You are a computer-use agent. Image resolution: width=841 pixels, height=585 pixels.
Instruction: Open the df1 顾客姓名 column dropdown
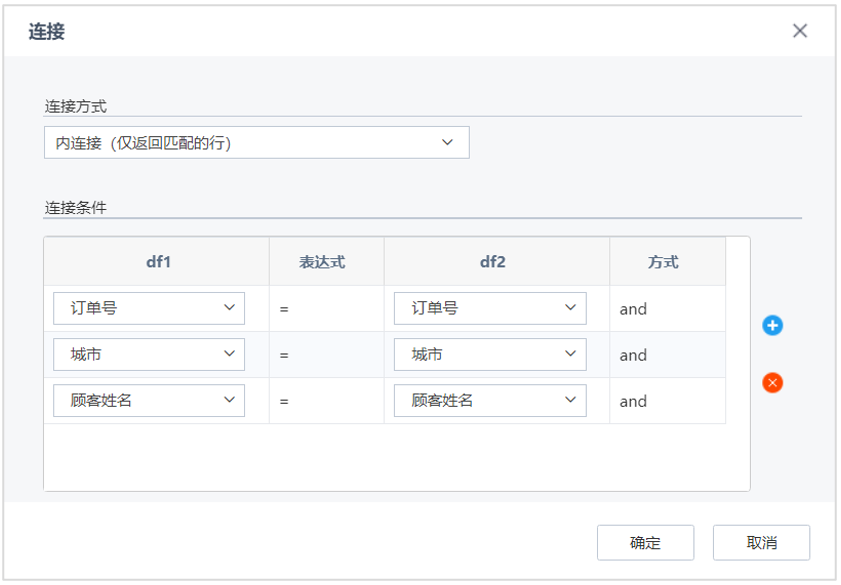coord(149,401)
